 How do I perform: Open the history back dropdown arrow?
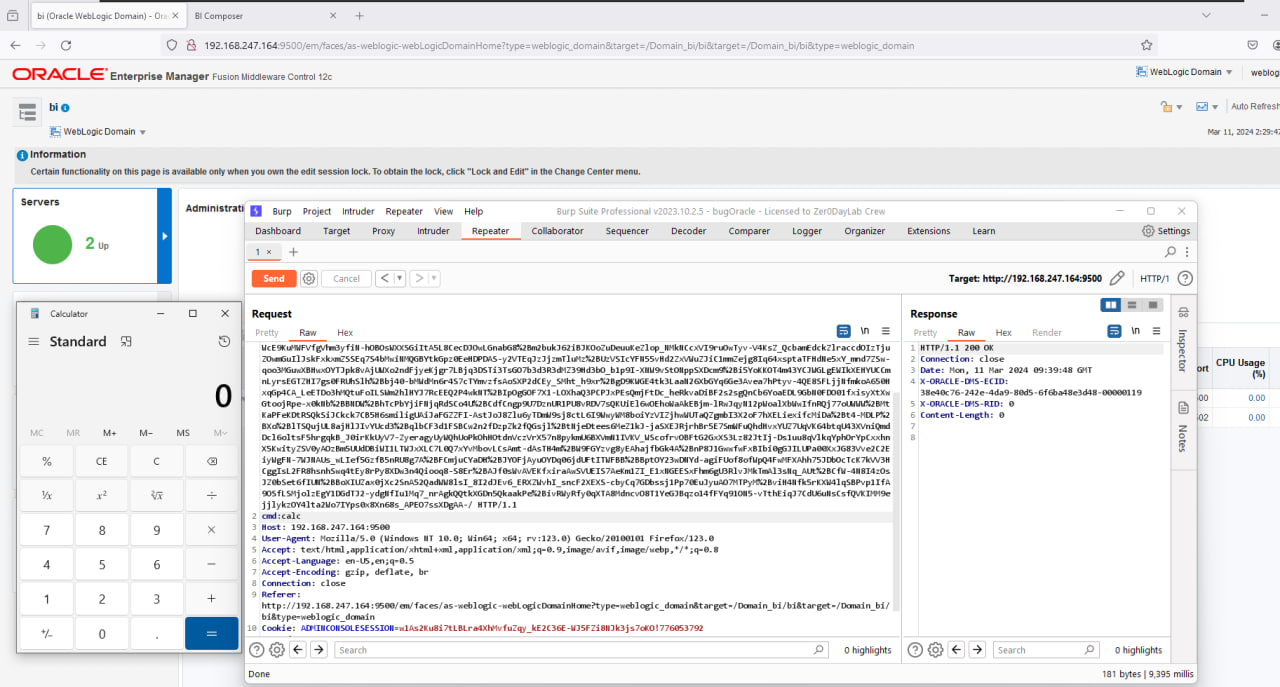(x=400, y=279)
